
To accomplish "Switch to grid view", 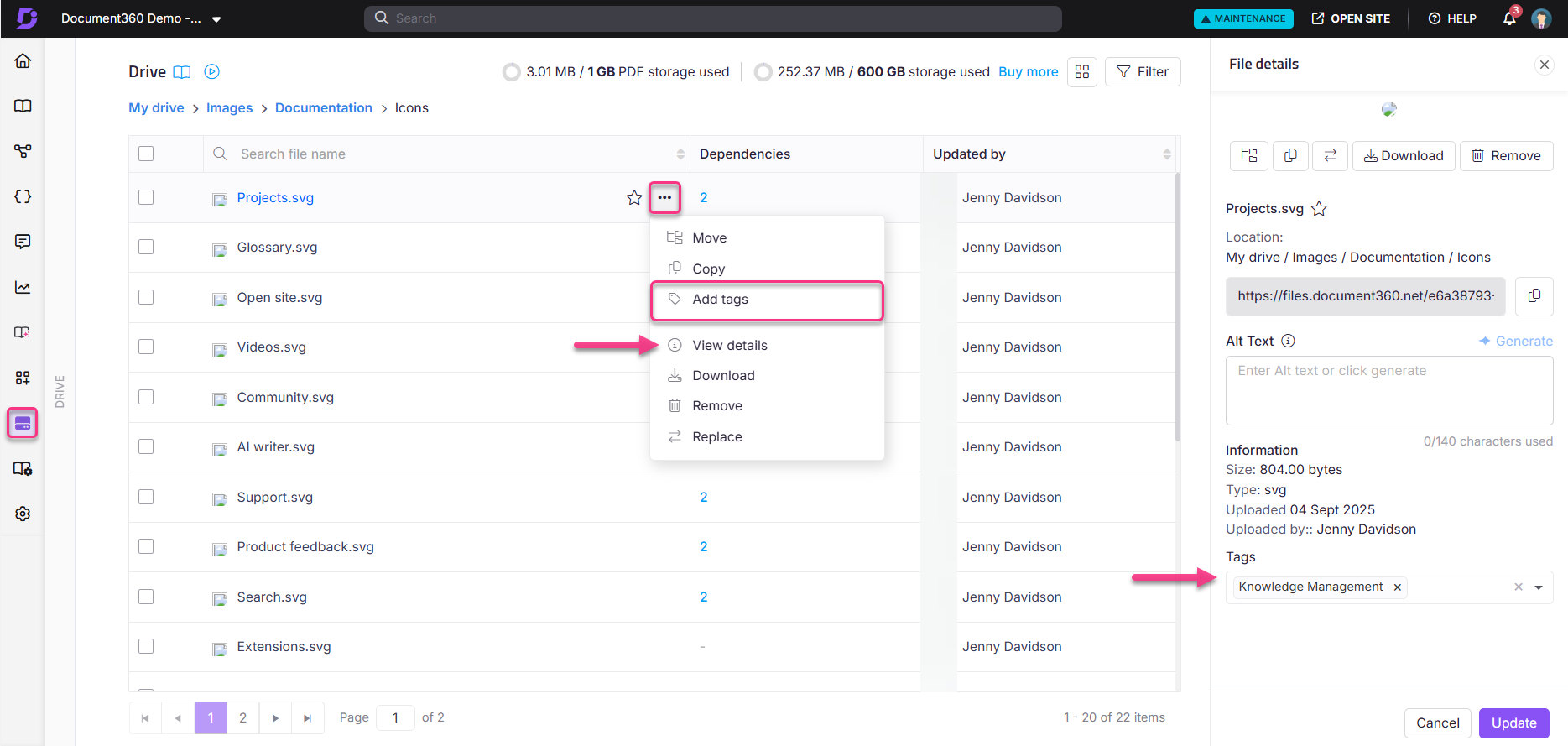I will click(1082, 72).
